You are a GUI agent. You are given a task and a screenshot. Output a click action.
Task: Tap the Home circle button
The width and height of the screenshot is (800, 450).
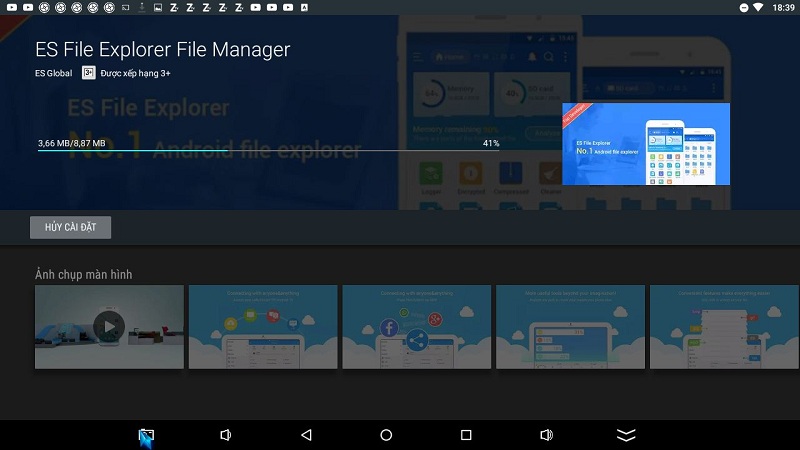(x=386, y=435)
